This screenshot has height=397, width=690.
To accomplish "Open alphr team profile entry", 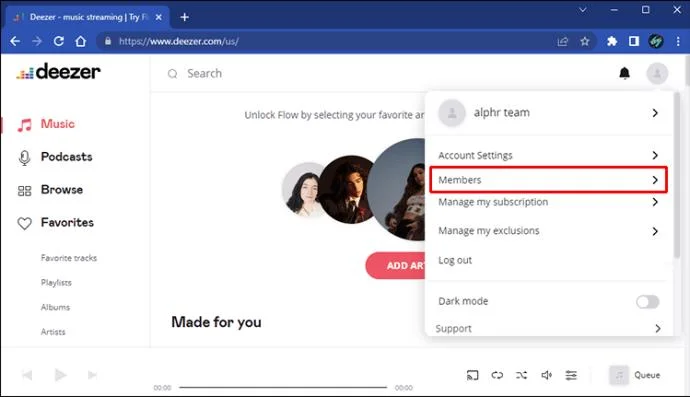I will point(548,113).
